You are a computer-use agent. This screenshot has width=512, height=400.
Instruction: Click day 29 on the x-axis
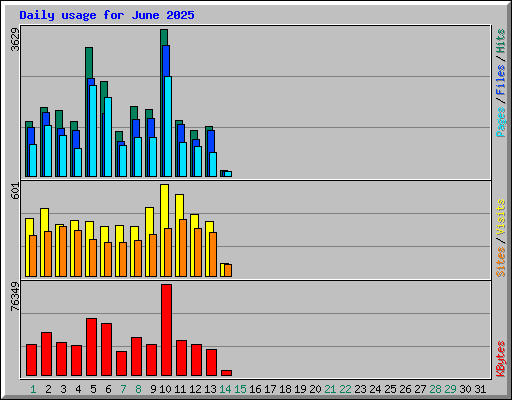click(x=450, y=389)
